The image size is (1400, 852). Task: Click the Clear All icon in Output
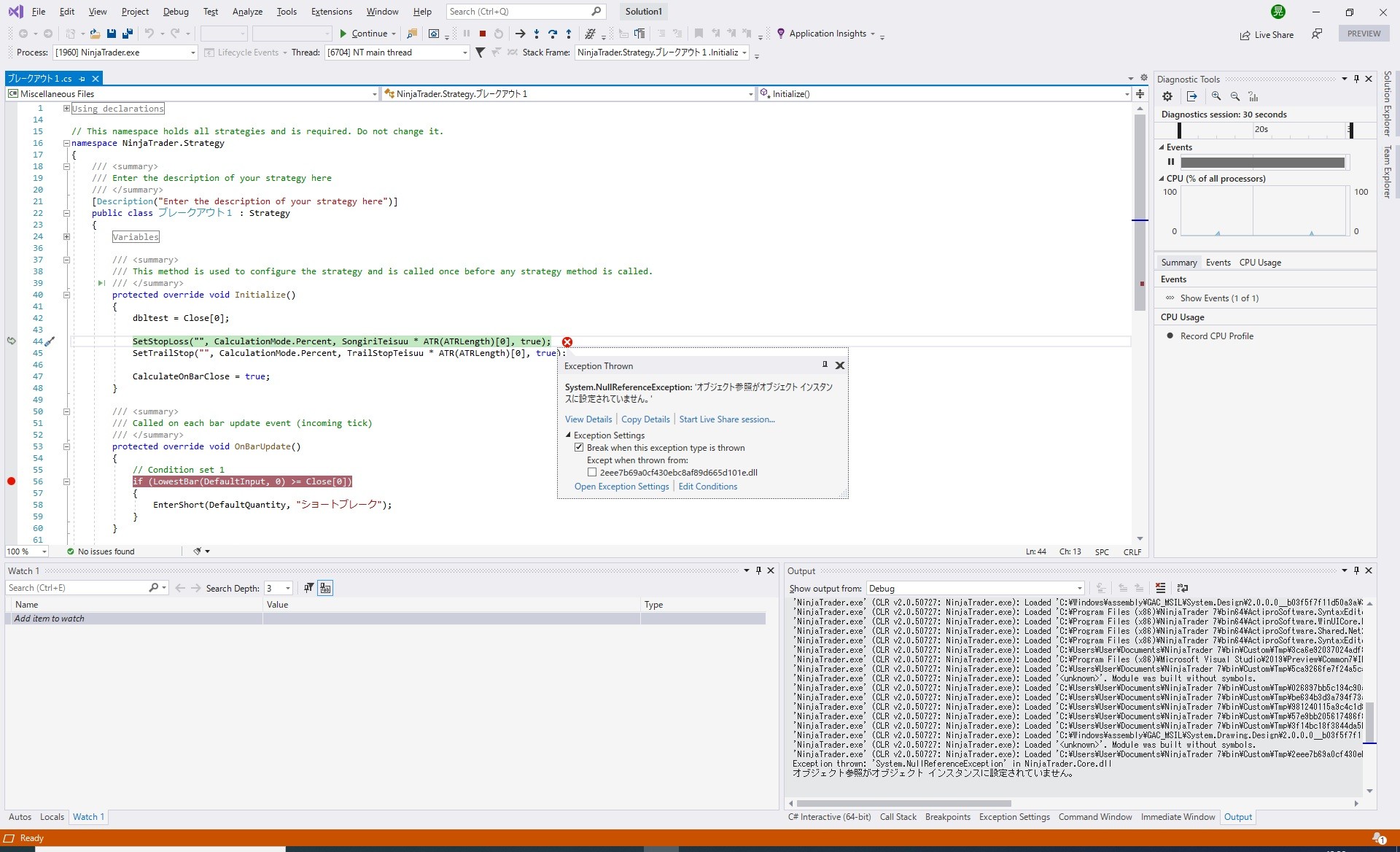click(x=1160, y=588)
